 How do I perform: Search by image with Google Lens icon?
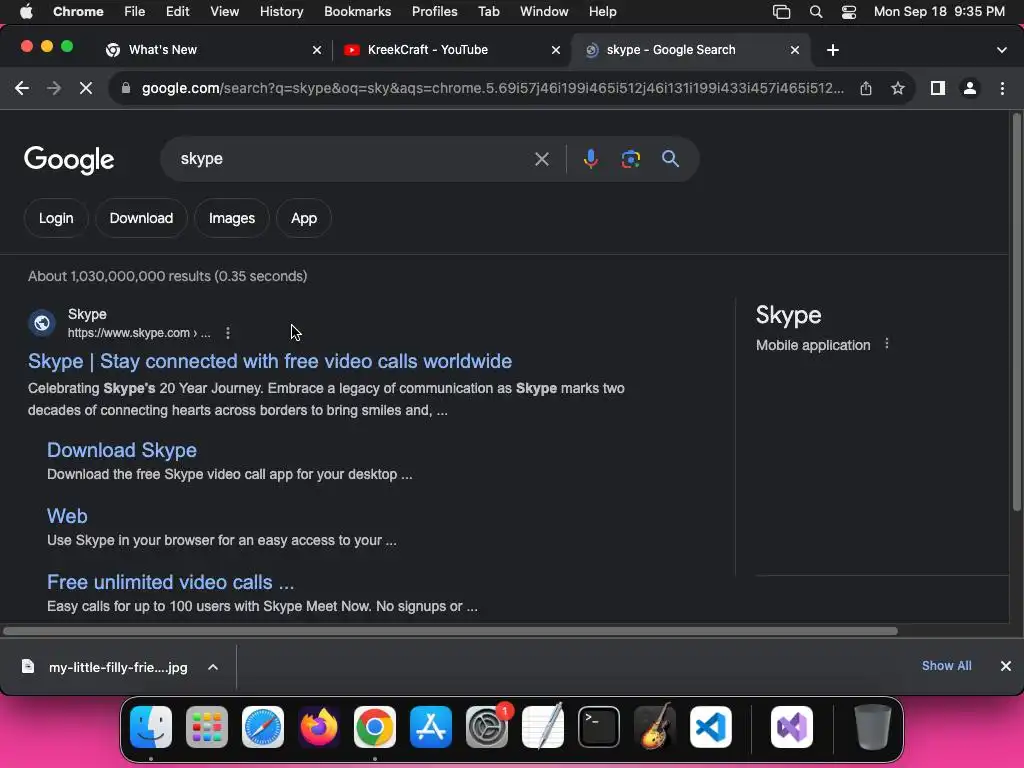coord(630,159)
